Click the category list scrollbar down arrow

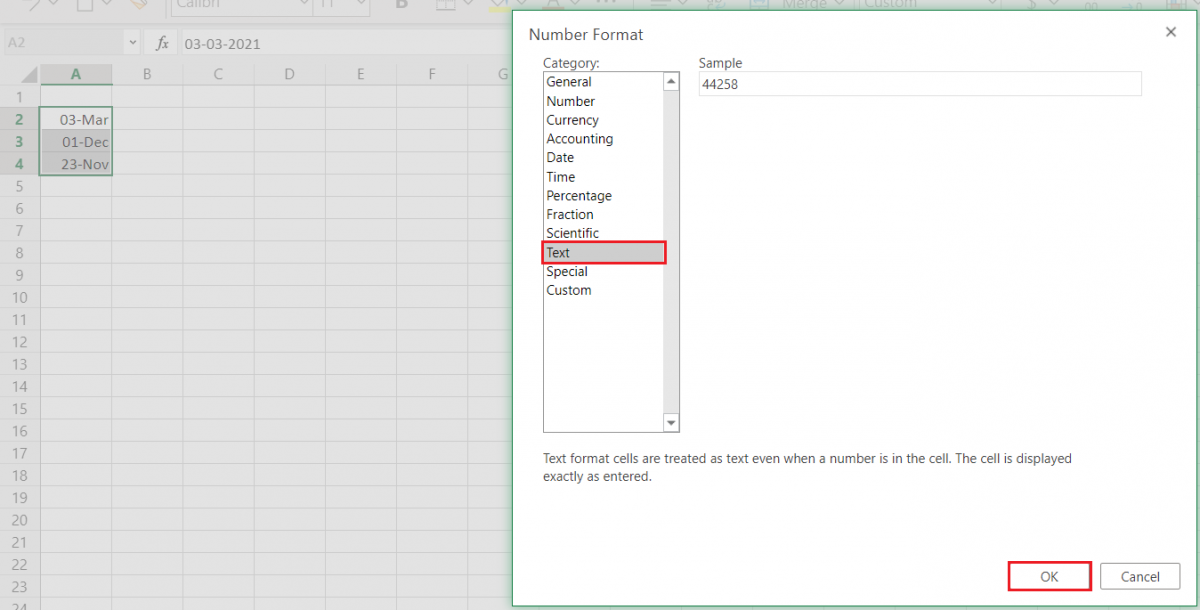click(670, 422)
